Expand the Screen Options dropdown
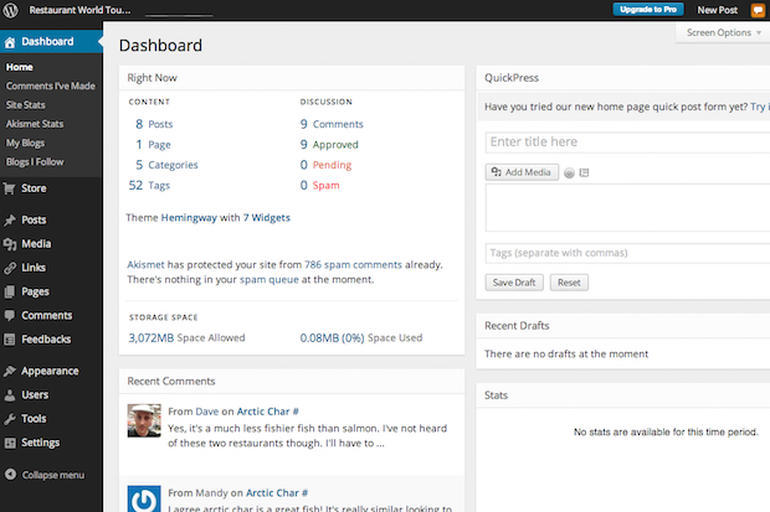The width and height of the screenshot is (770, 512). (723, 32)
